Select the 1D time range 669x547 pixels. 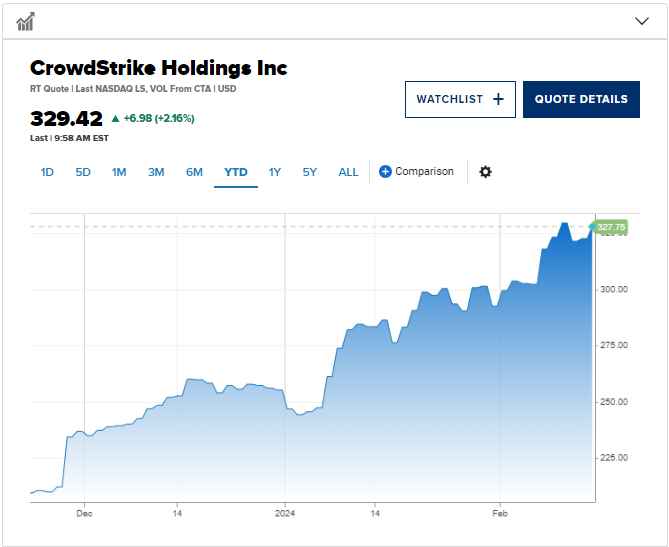[47, 172]
